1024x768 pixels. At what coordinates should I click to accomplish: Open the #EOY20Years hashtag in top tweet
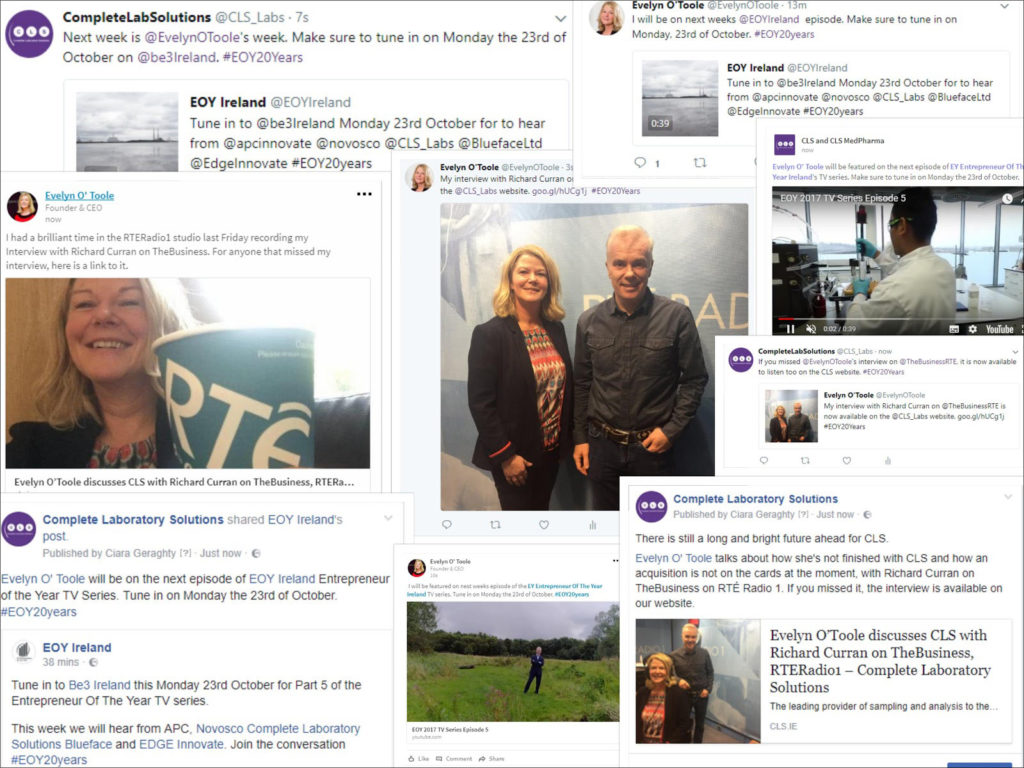pos(263,57)
